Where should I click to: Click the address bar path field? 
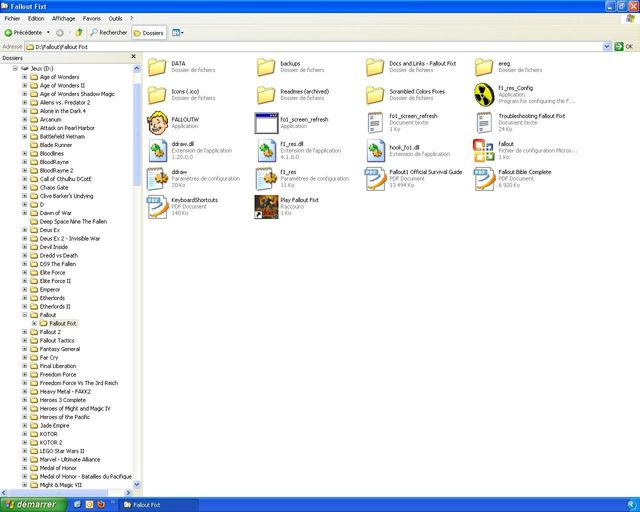coord(314,47)
